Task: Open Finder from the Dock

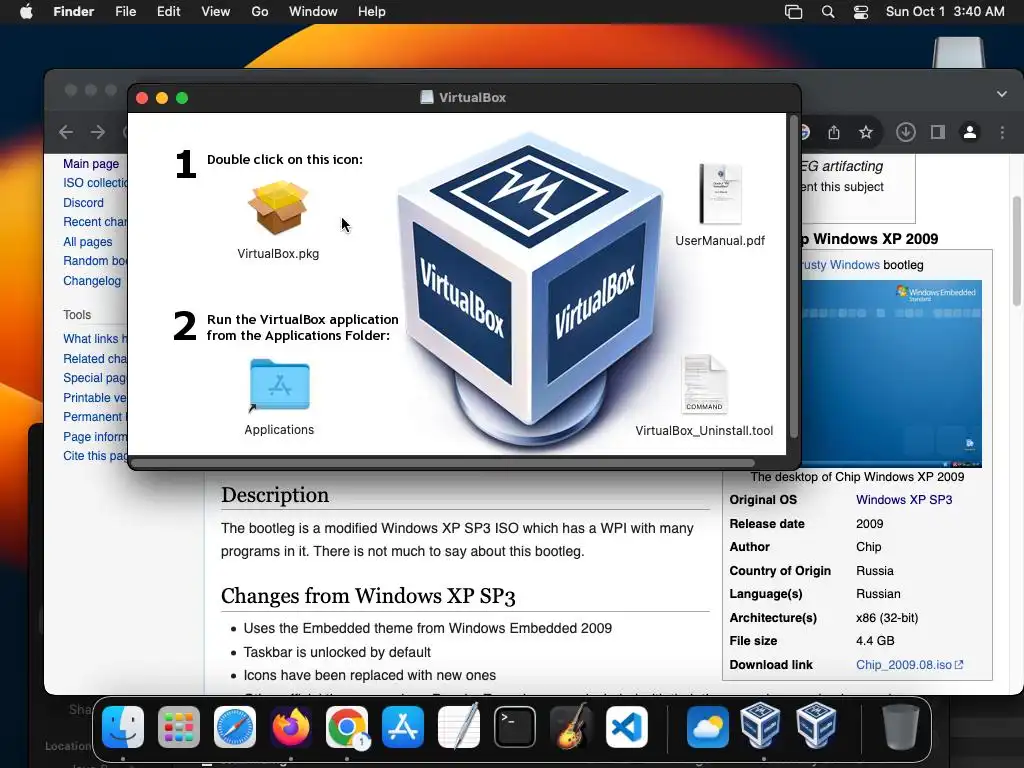Action: click(x=123, y=727)
